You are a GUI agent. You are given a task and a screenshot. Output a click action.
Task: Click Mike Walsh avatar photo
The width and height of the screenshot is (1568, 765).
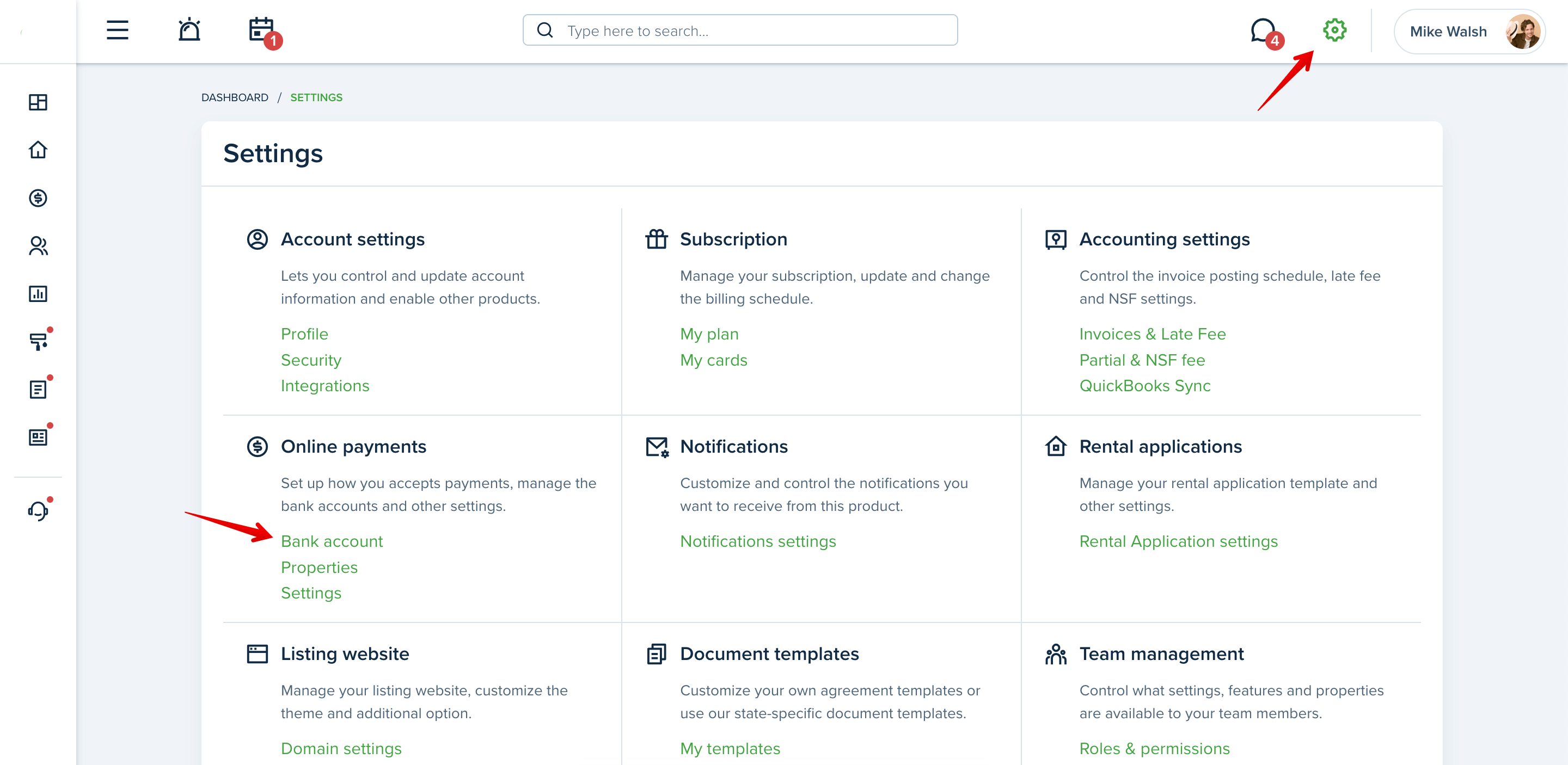(x=1523, y=31)
